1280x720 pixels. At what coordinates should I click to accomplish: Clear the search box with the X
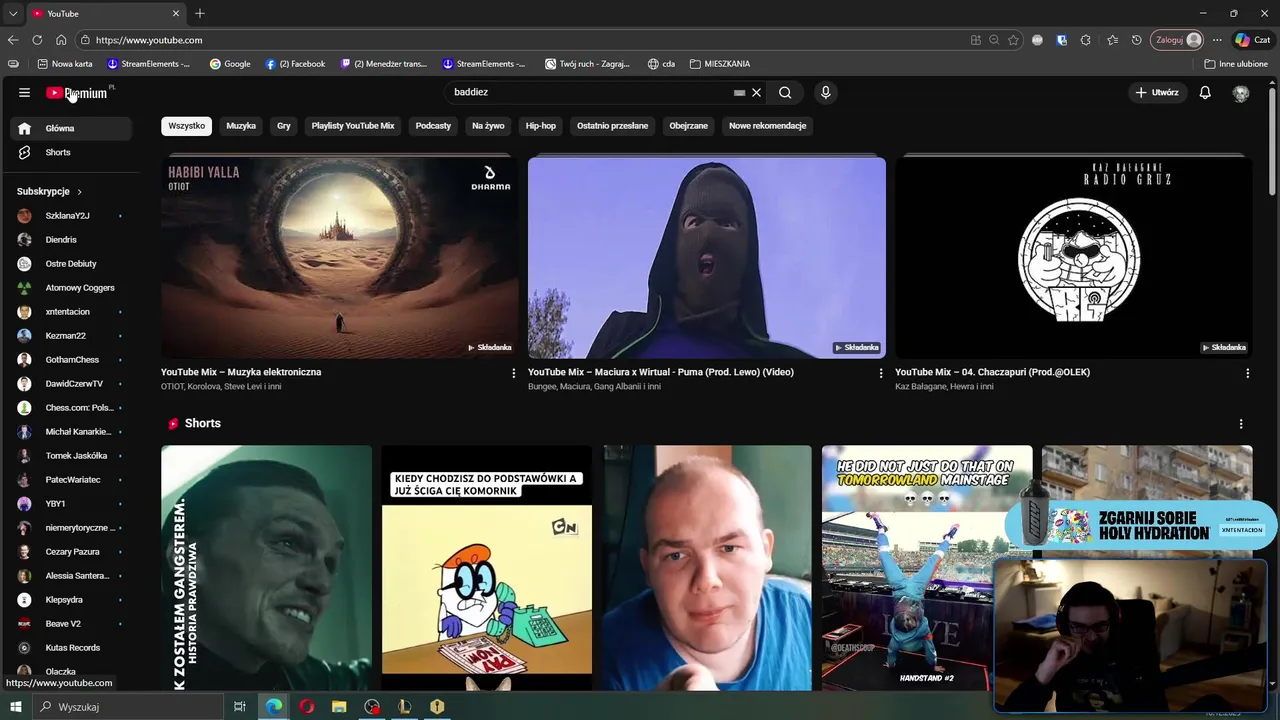click(756, 92)
